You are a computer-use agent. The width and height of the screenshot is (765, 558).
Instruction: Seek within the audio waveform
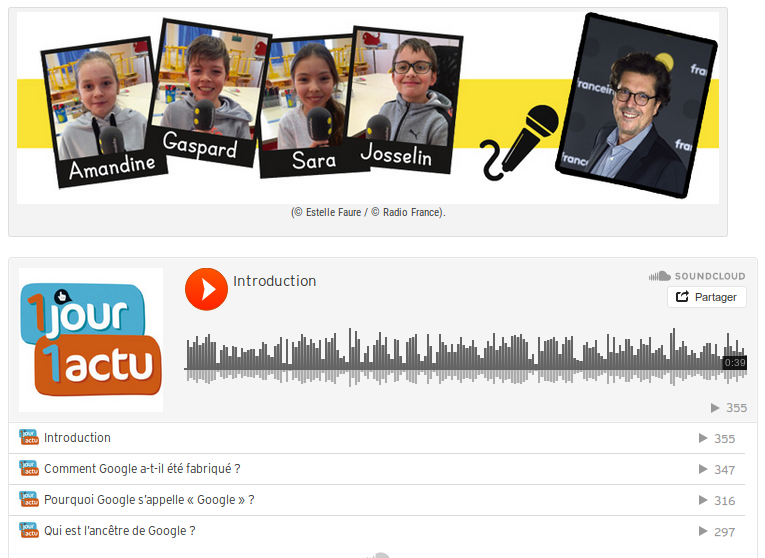tap(450, 357)
